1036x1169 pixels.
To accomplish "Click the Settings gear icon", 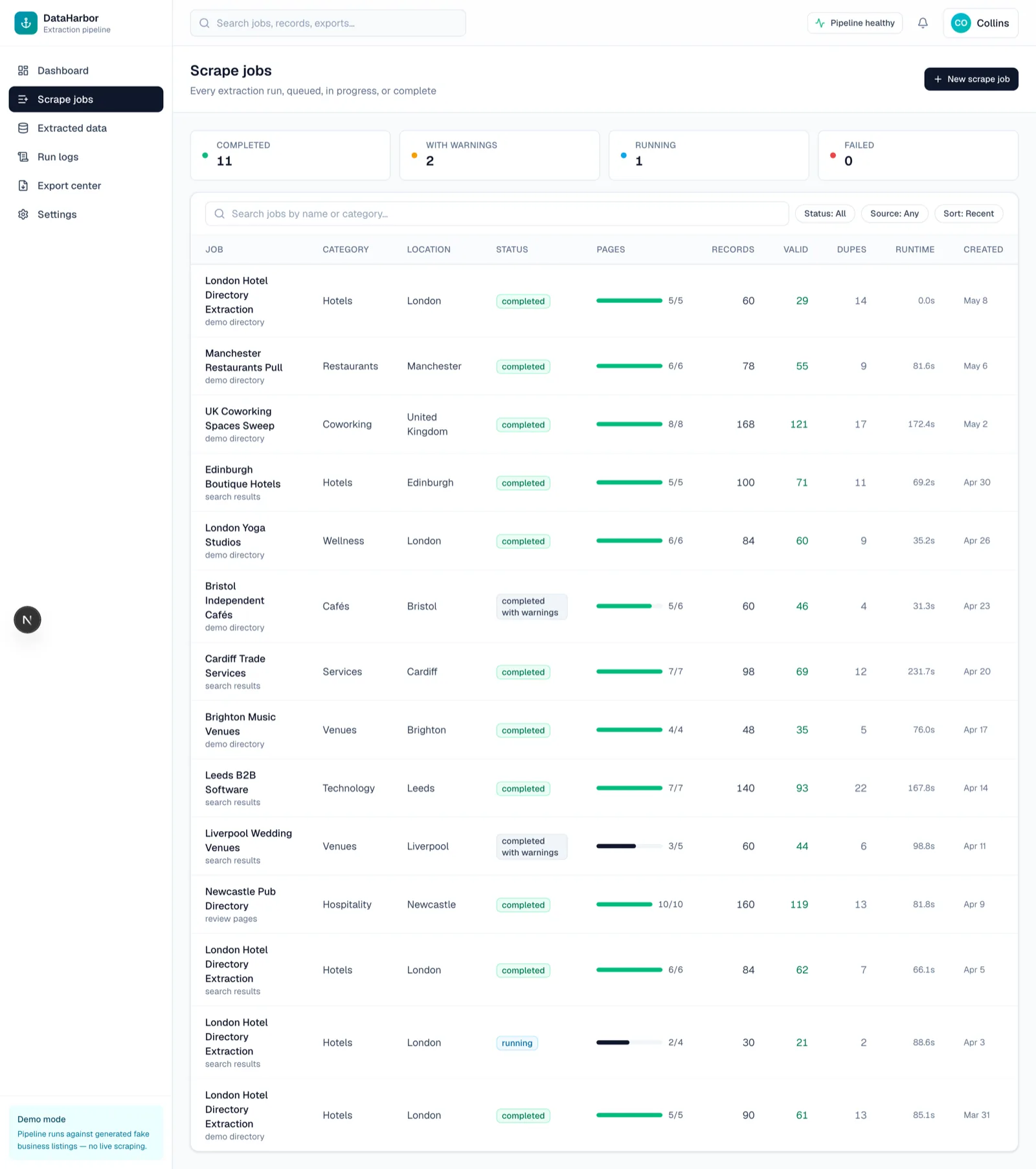I will point(23,214).
